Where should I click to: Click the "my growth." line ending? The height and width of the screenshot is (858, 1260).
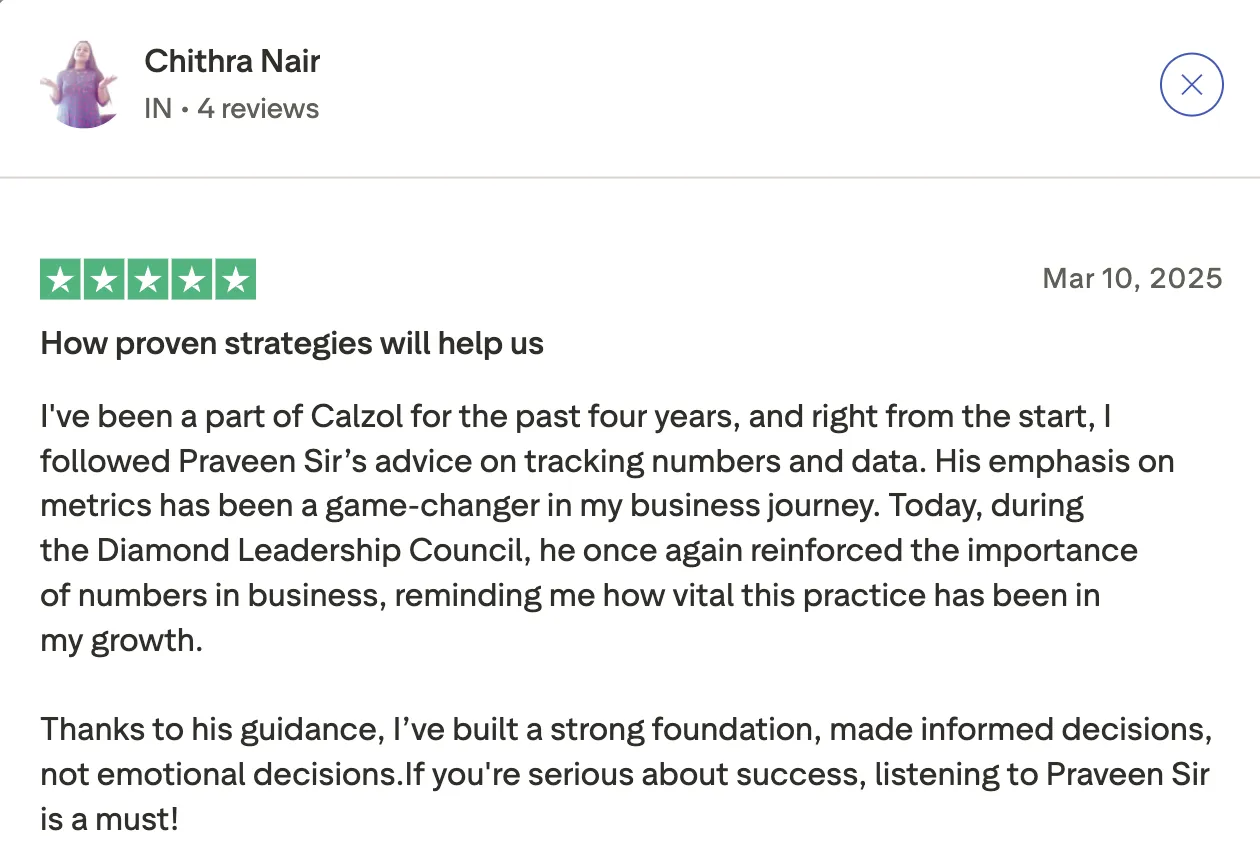[122, 641]
